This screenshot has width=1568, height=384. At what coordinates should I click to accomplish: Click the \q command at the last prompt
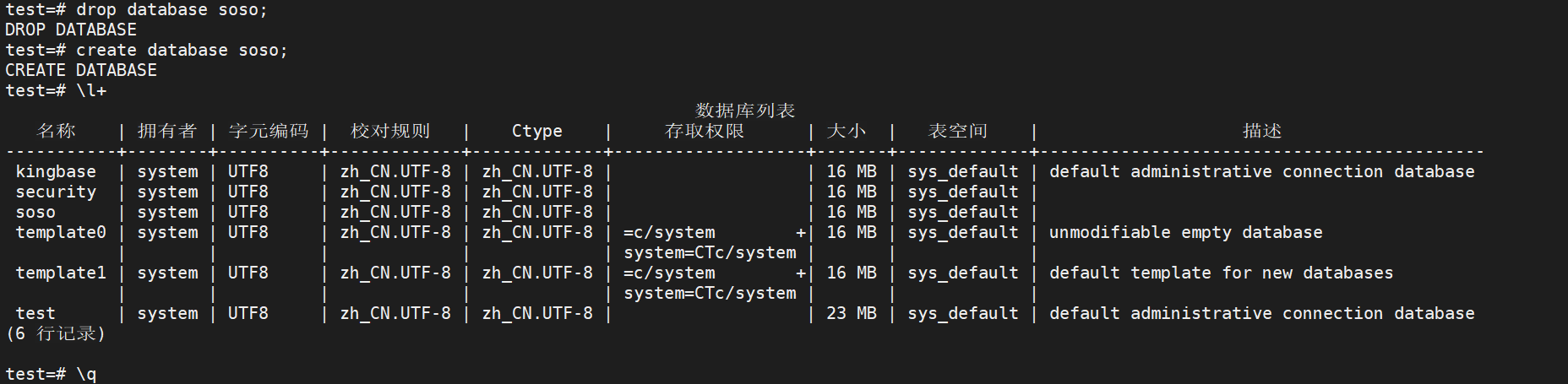[86, 374]
